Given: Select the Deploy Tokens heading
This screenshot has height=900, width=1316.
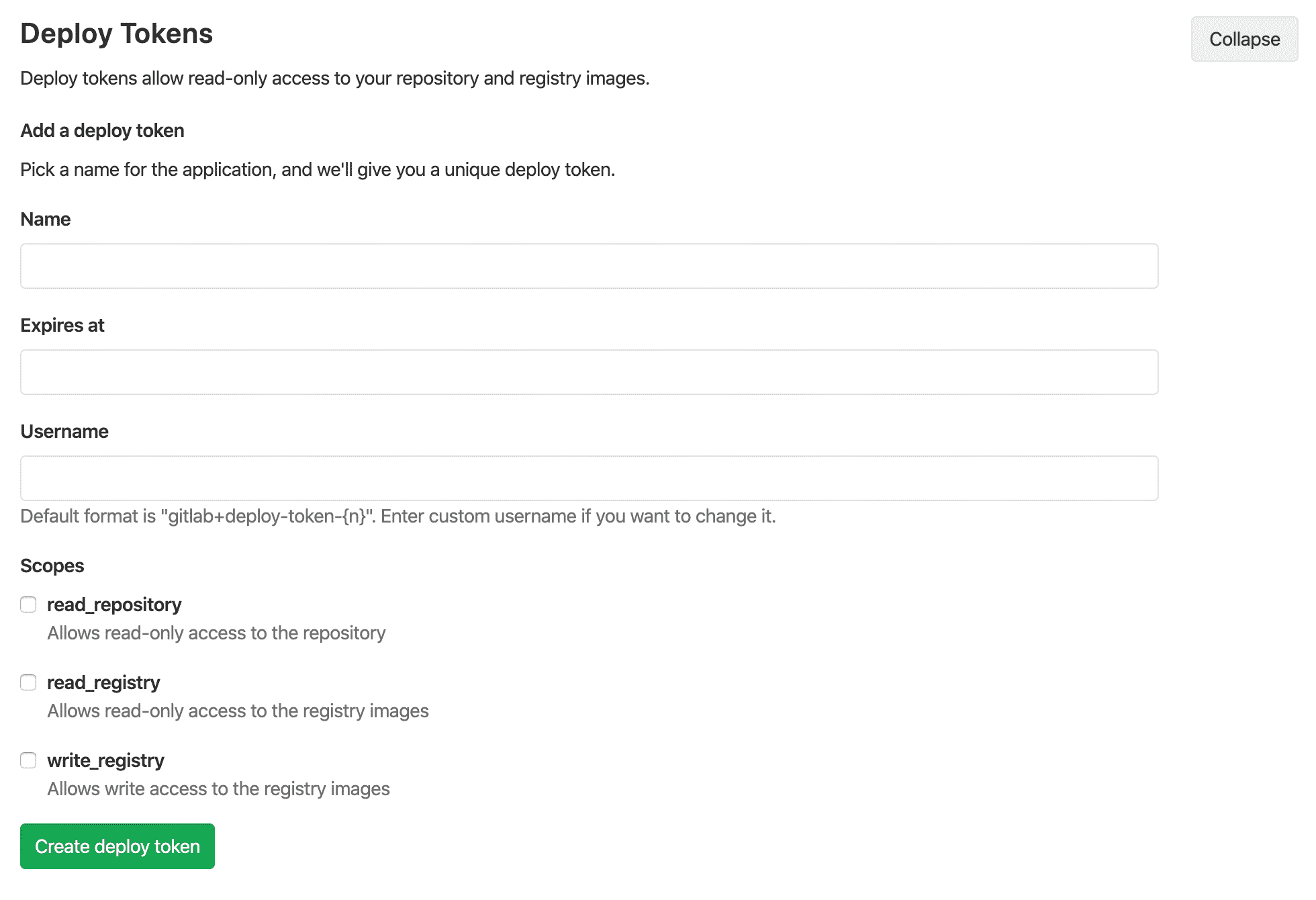Looking at the screenshot, I should 117,33.
